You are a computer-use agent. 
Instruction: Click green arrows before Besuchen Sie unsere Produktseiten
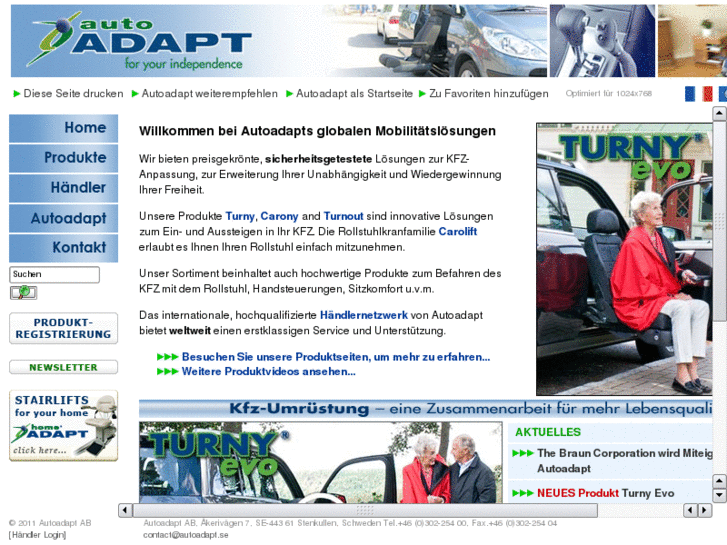(x=167, y=357)
